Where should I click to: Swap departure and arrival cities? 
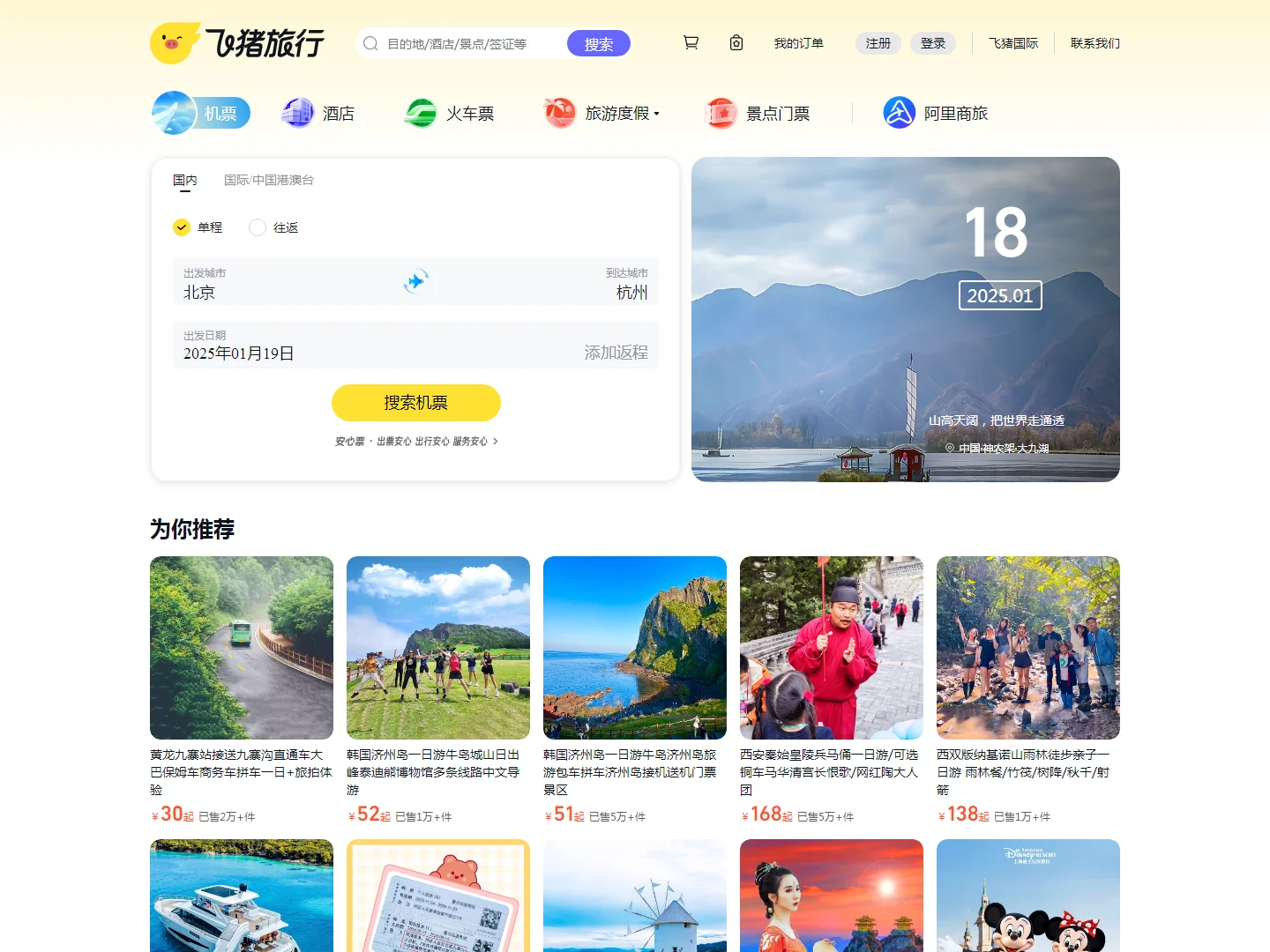click(x=415, y=281)
